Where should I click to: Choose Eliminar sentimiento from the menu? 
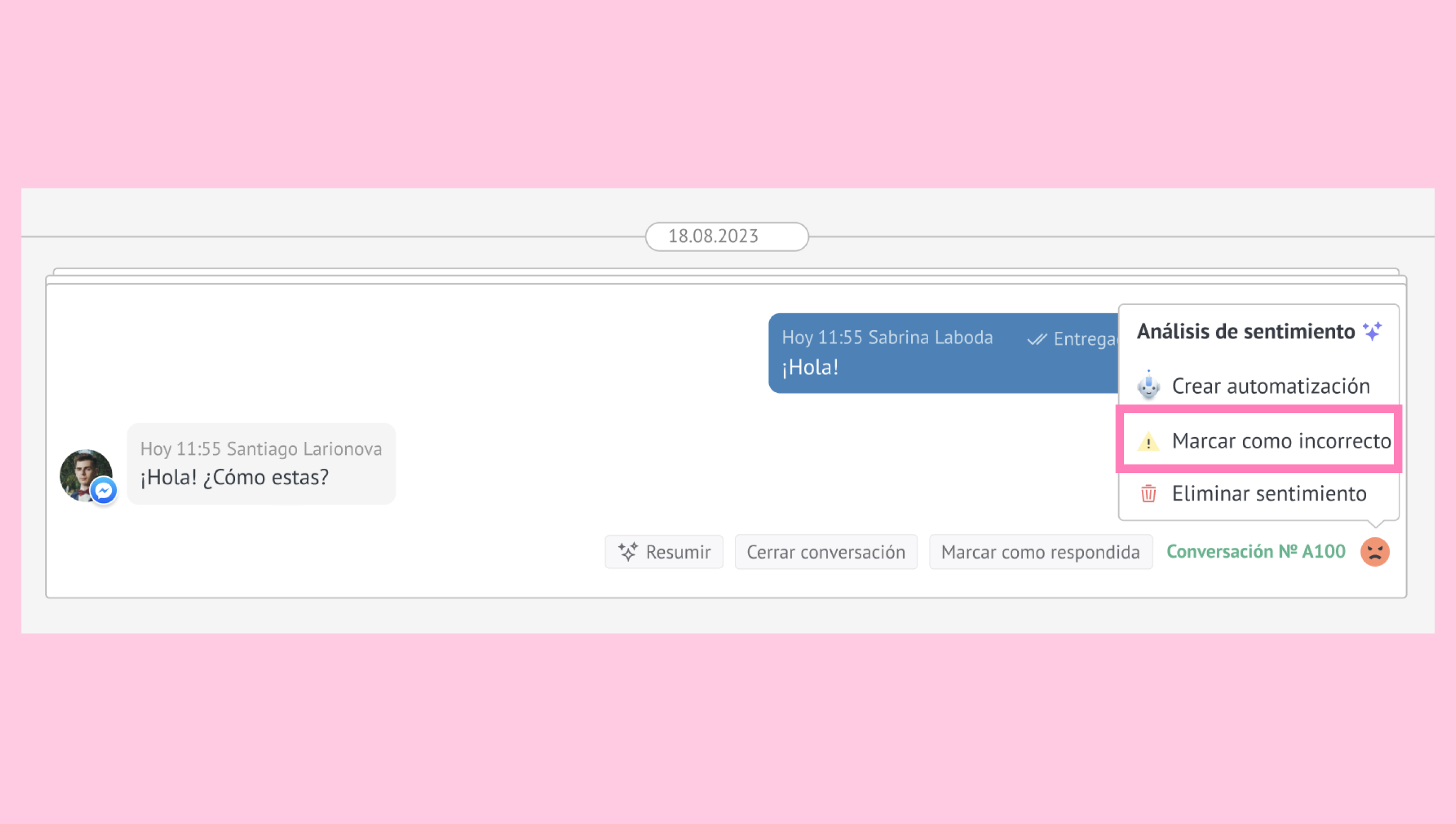pos(1259,493)
